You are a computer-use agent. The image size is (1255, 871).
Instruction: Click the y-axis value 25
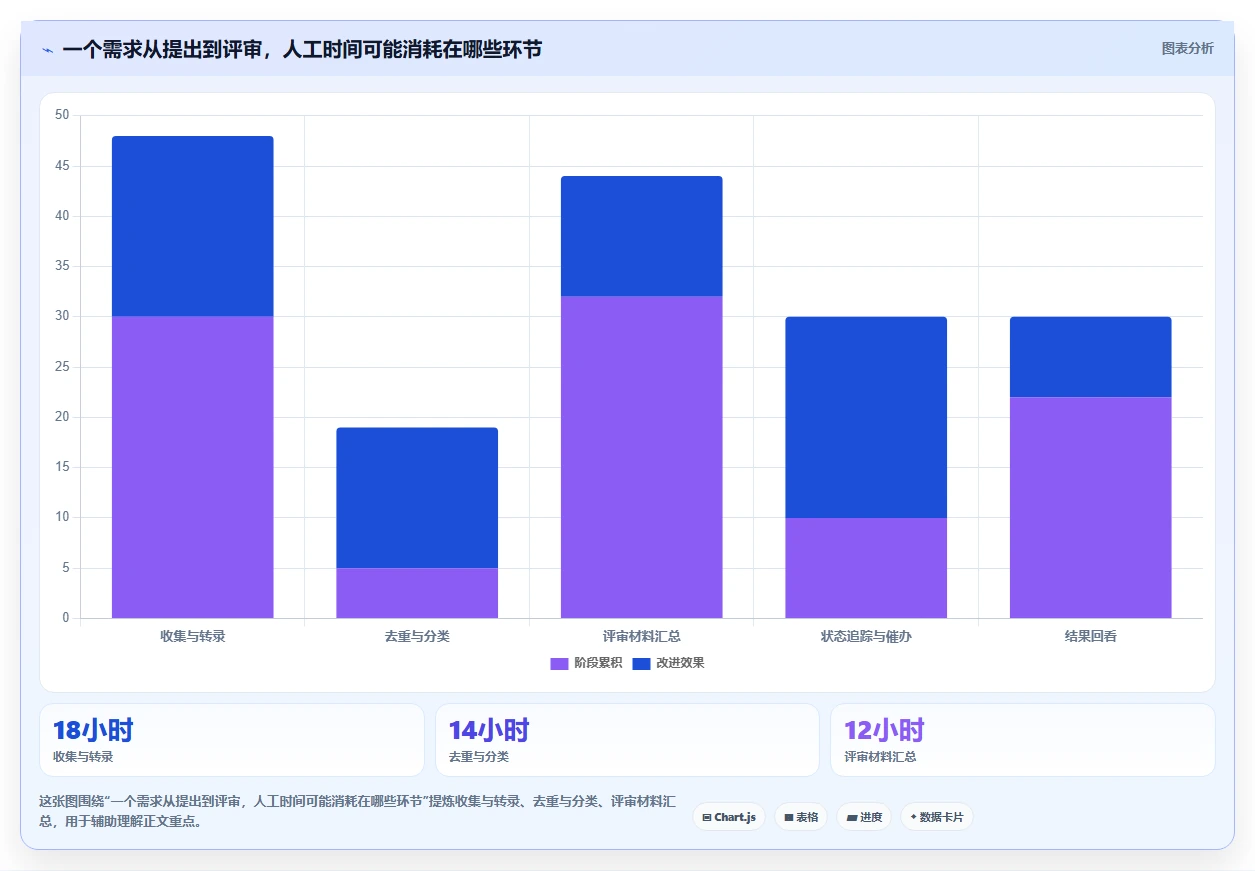62,367
